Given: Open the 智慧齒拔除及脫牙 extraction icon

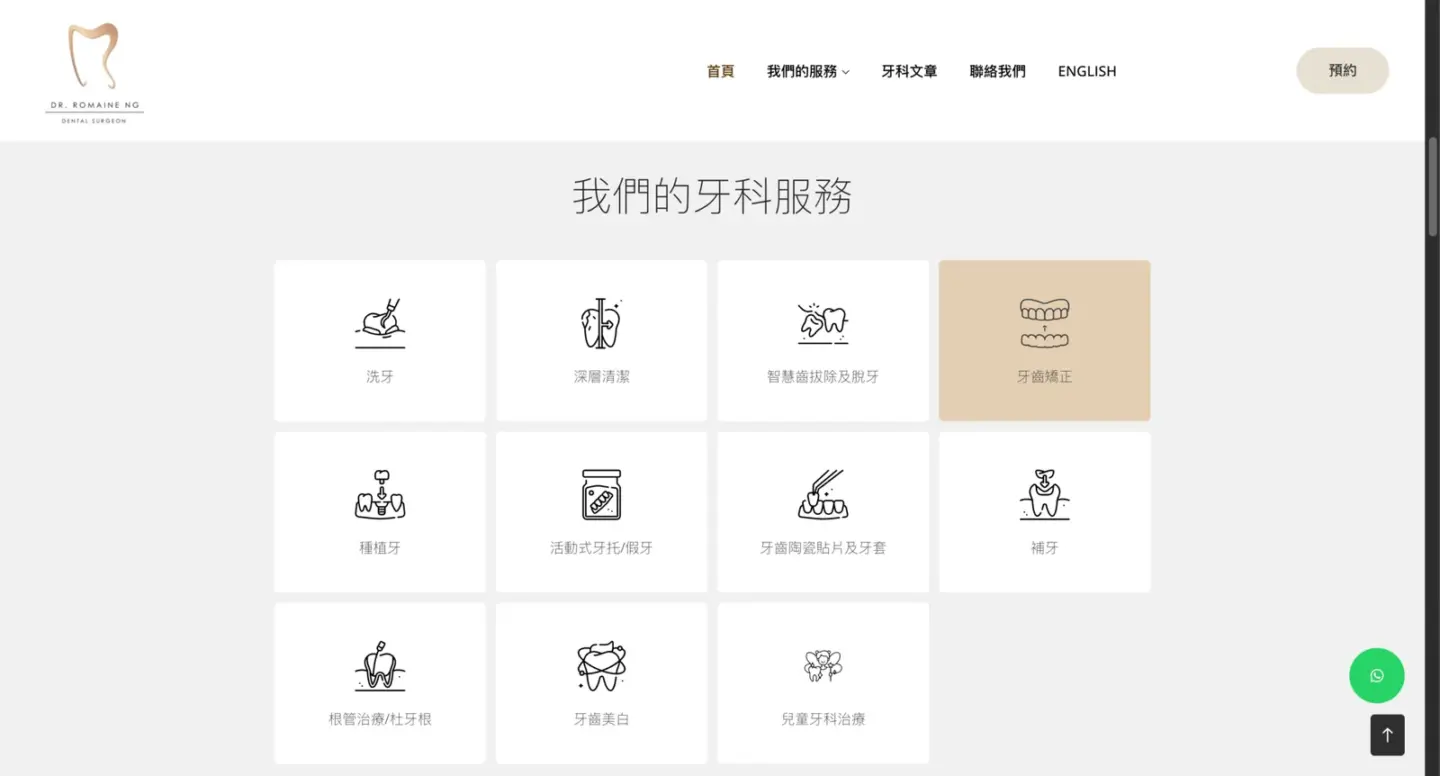Looking at the screenshot, I should point(823,322).
